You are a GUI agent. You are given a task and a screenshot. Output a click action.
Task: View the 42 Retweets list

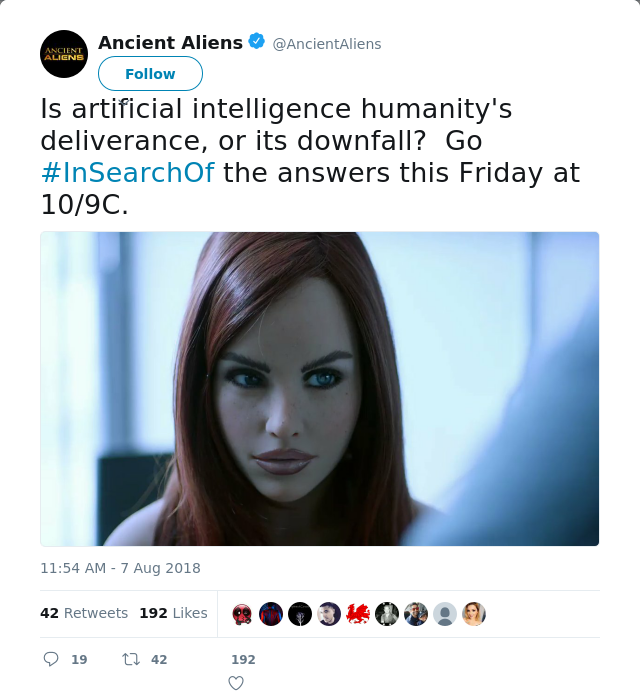[x=84, y=613]
